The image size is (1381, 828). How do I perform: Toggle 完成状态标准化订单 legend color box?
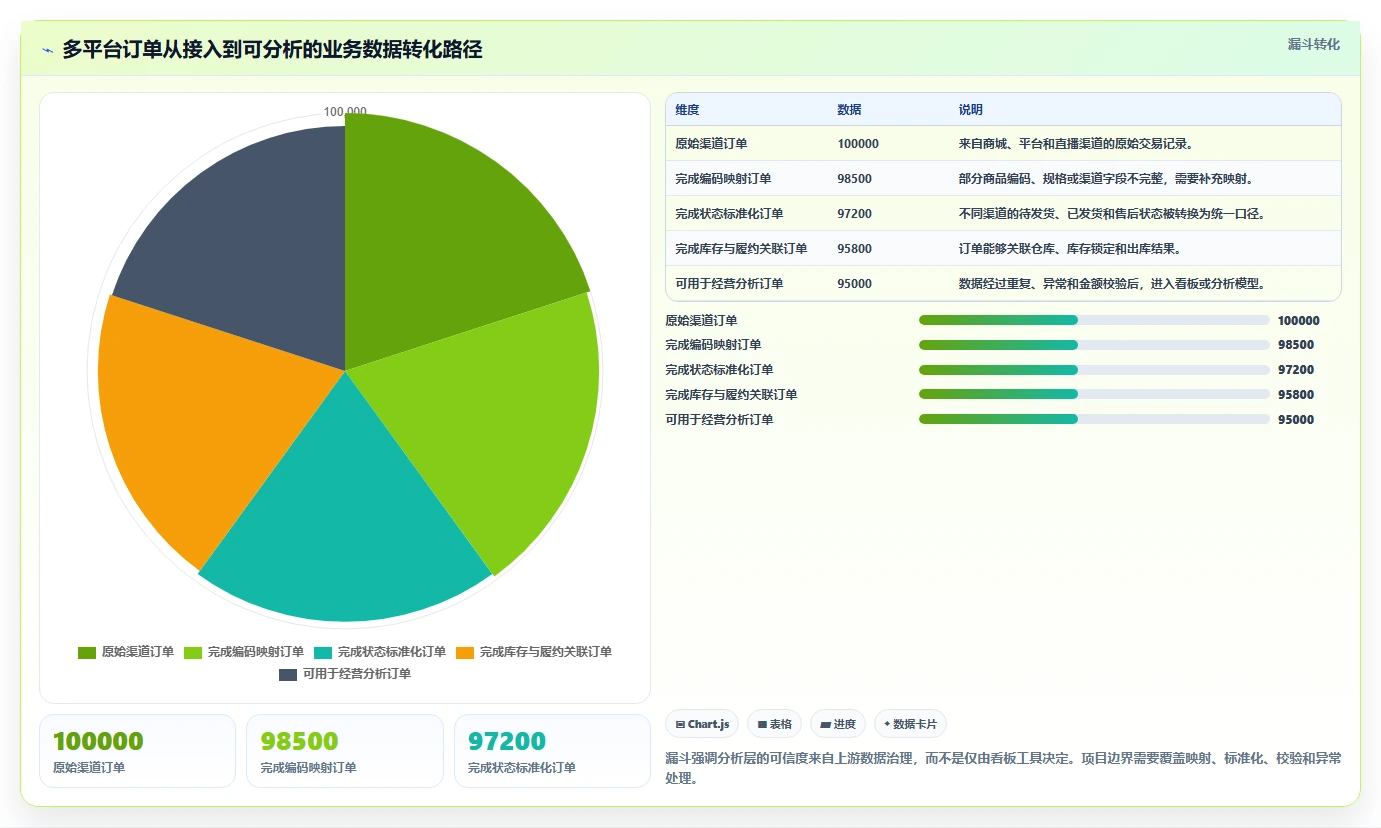pos(323,652)
